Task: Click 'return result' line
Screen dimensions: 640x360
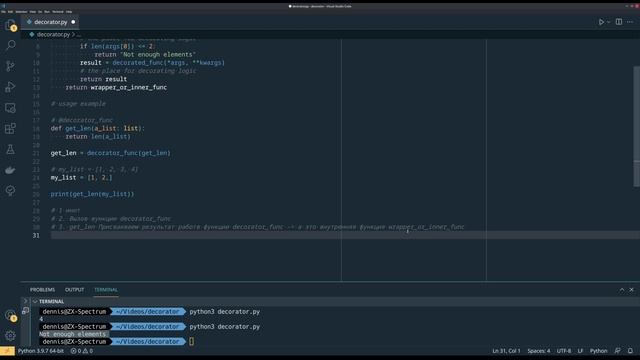Action: [103, 79]
